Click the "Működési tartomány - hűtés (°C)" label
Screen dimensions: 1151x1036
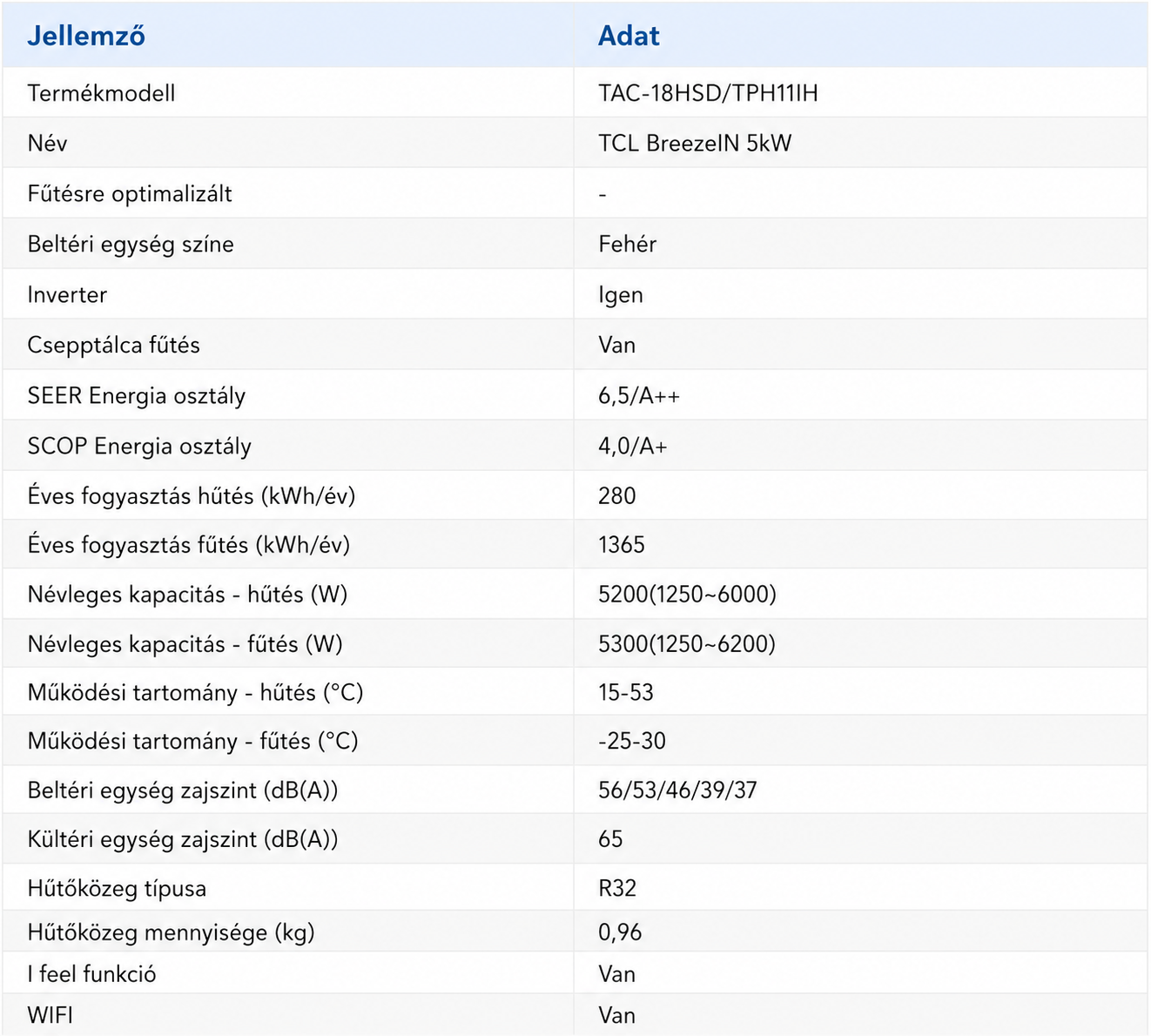[x=195, y=692]
